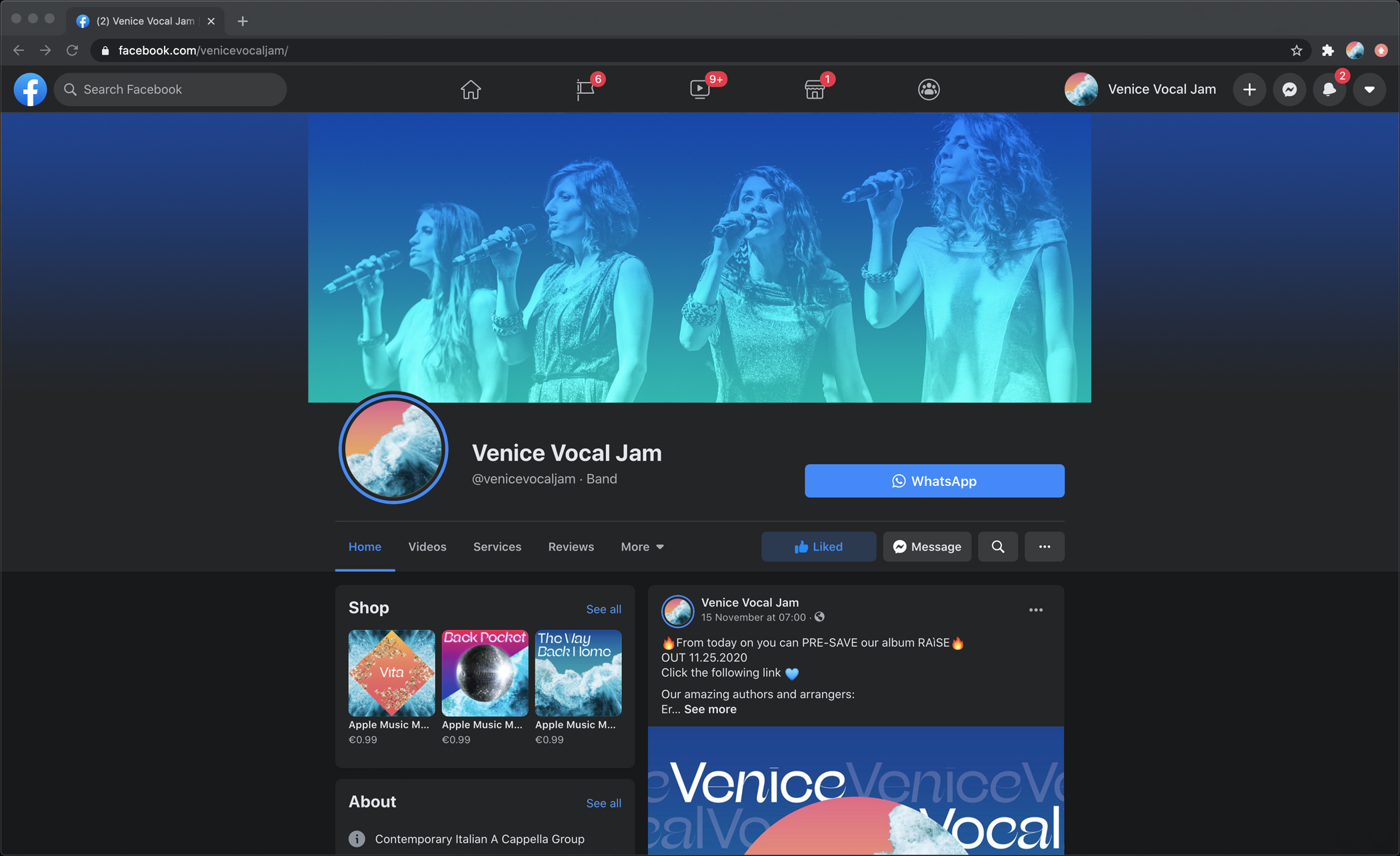Click the post public globe icon
The width and height of the screenshot is (1400, 856).
[x=819, y=617]
